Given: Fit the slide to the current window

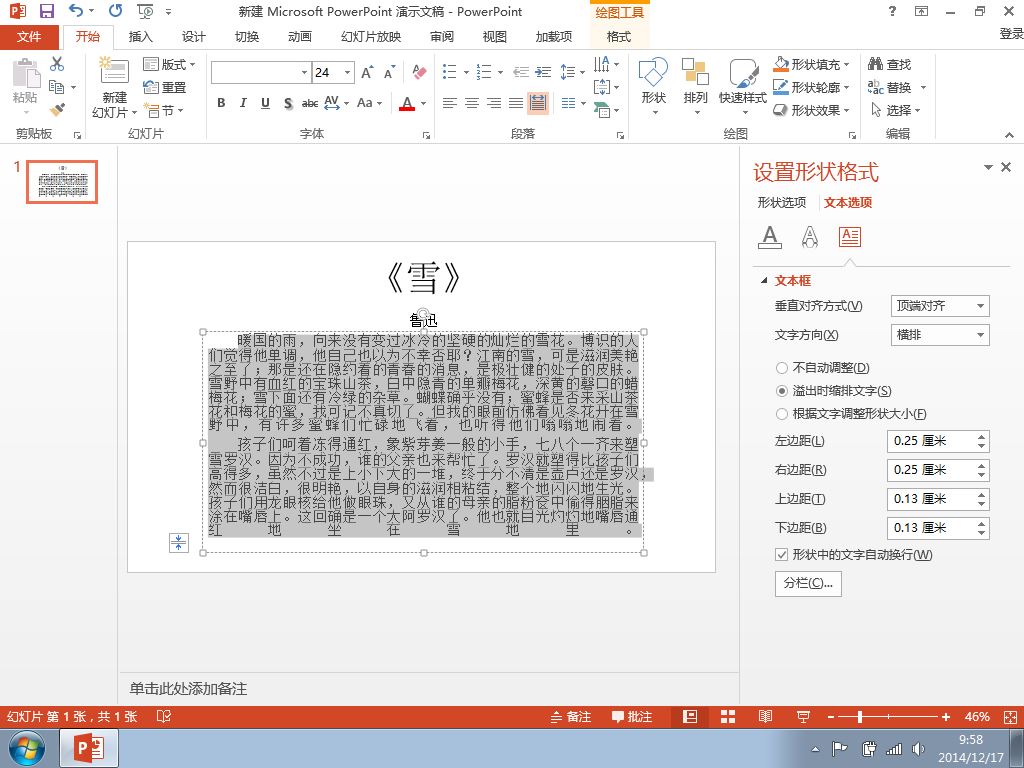Looking at the screenshot, I should (1010, 717).
